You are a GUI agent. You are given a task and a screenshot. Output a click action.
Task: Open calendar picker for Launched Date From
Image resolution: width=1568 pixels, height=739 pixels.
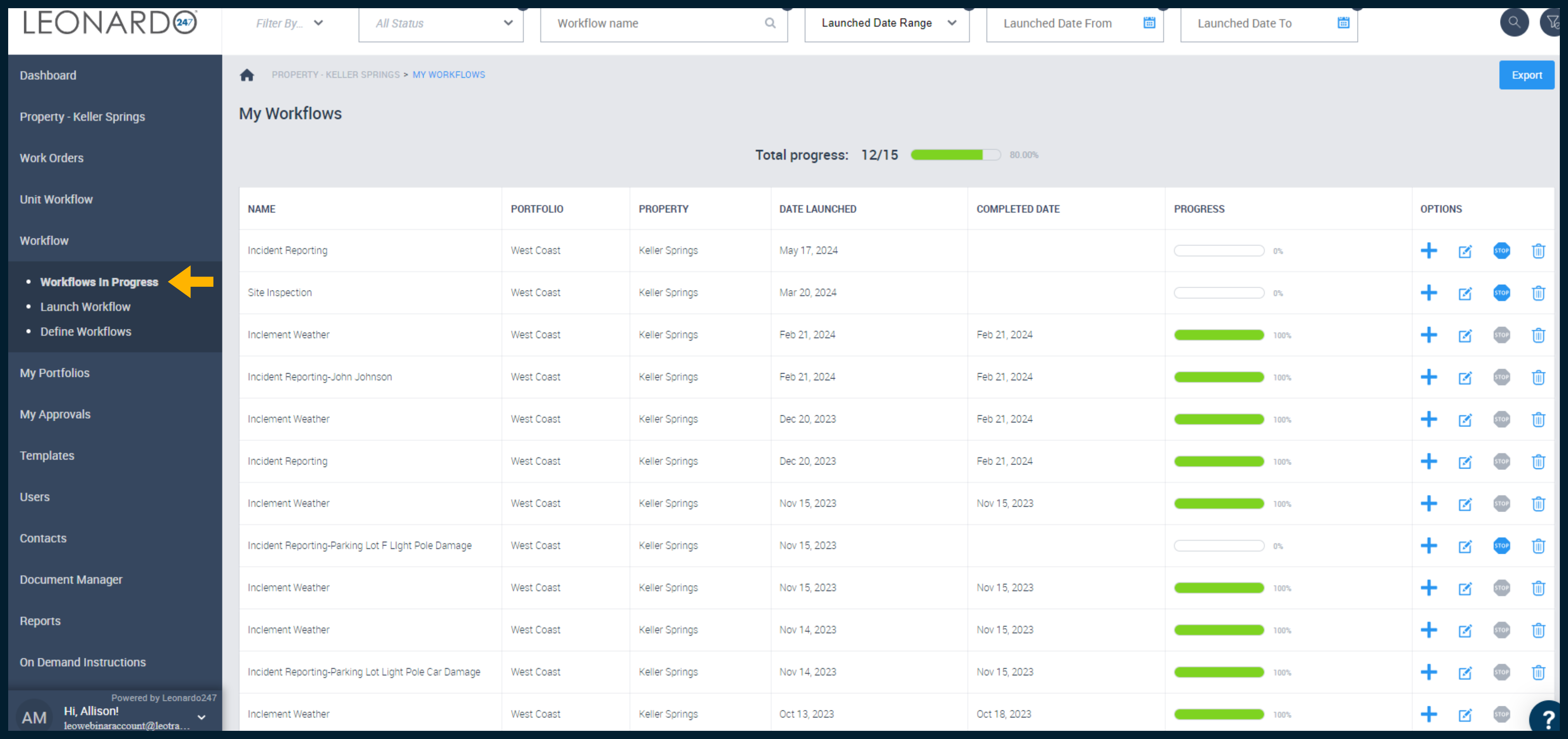click(x=1149, y=23)
